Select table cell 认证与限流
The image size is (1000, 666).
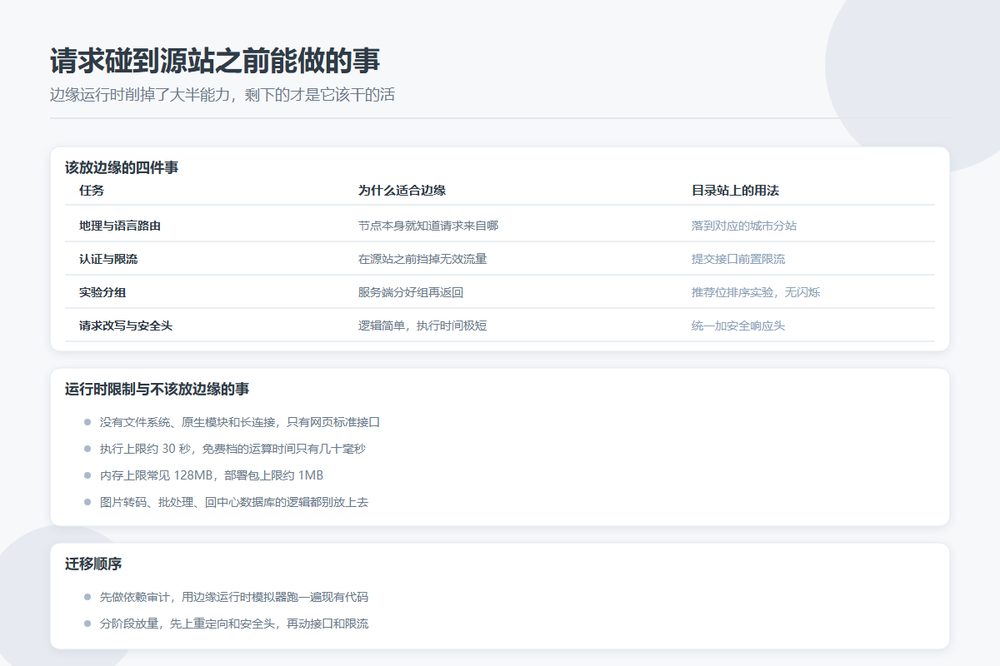click(x=108, y=259)
